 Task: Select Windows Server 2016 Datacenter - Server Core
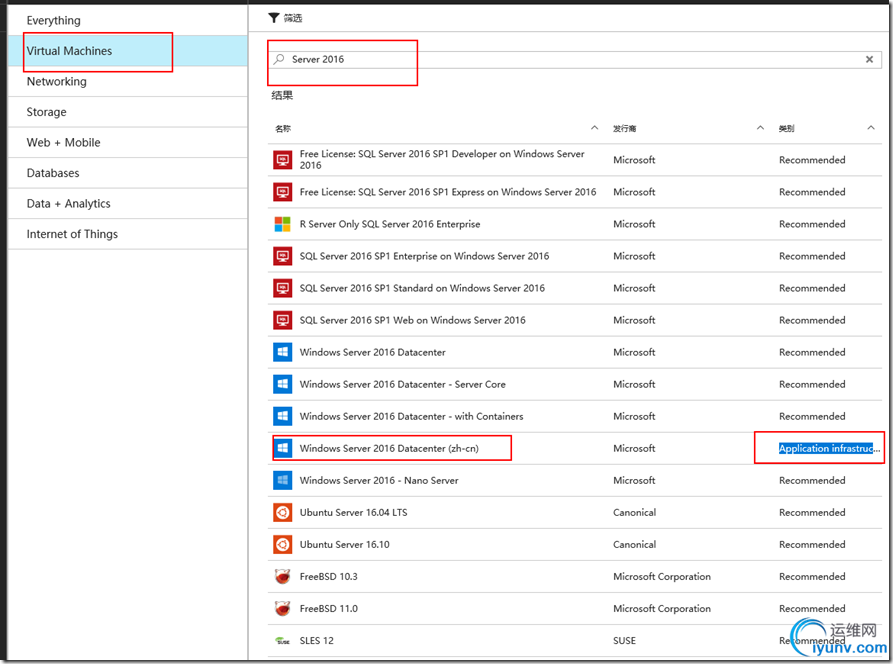pyautogui.click(x=403, y=384)
